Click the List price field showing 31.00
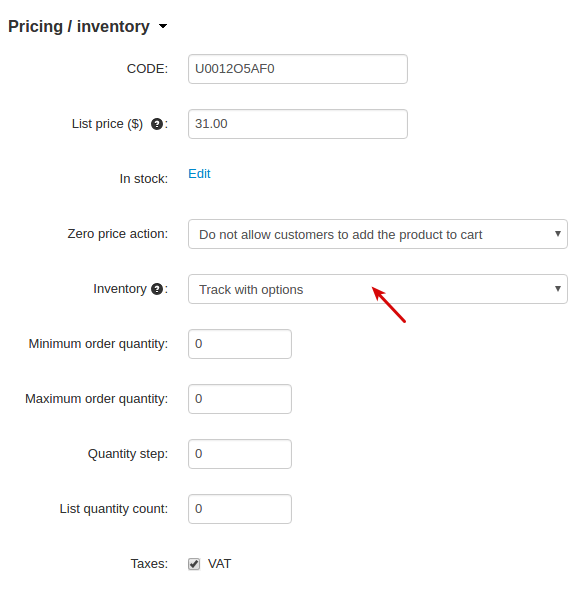Image resolution: width=588 pixels, height=598 pixels. coord(298,124)
